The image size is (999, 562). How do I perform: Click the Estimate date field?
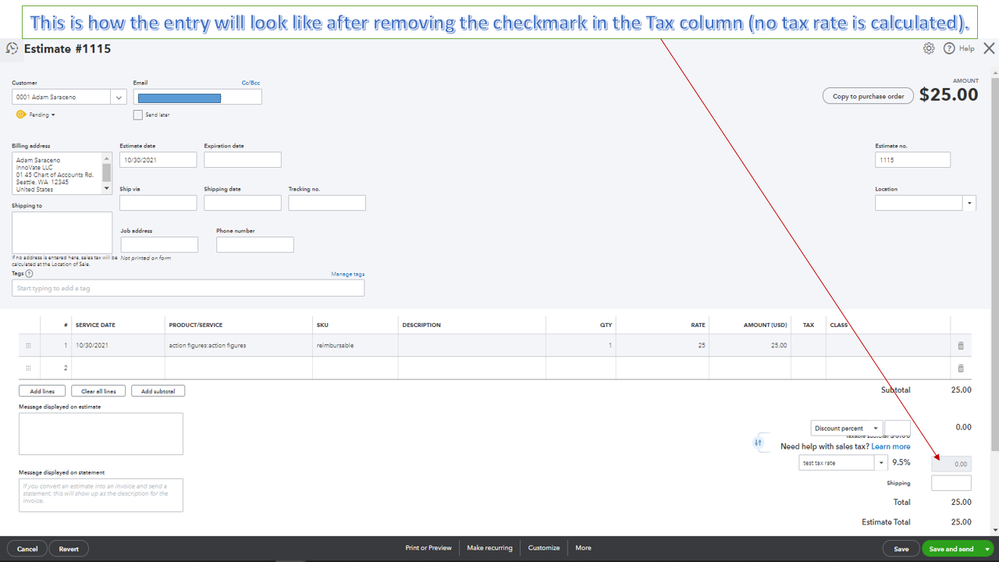pos(158,160)
